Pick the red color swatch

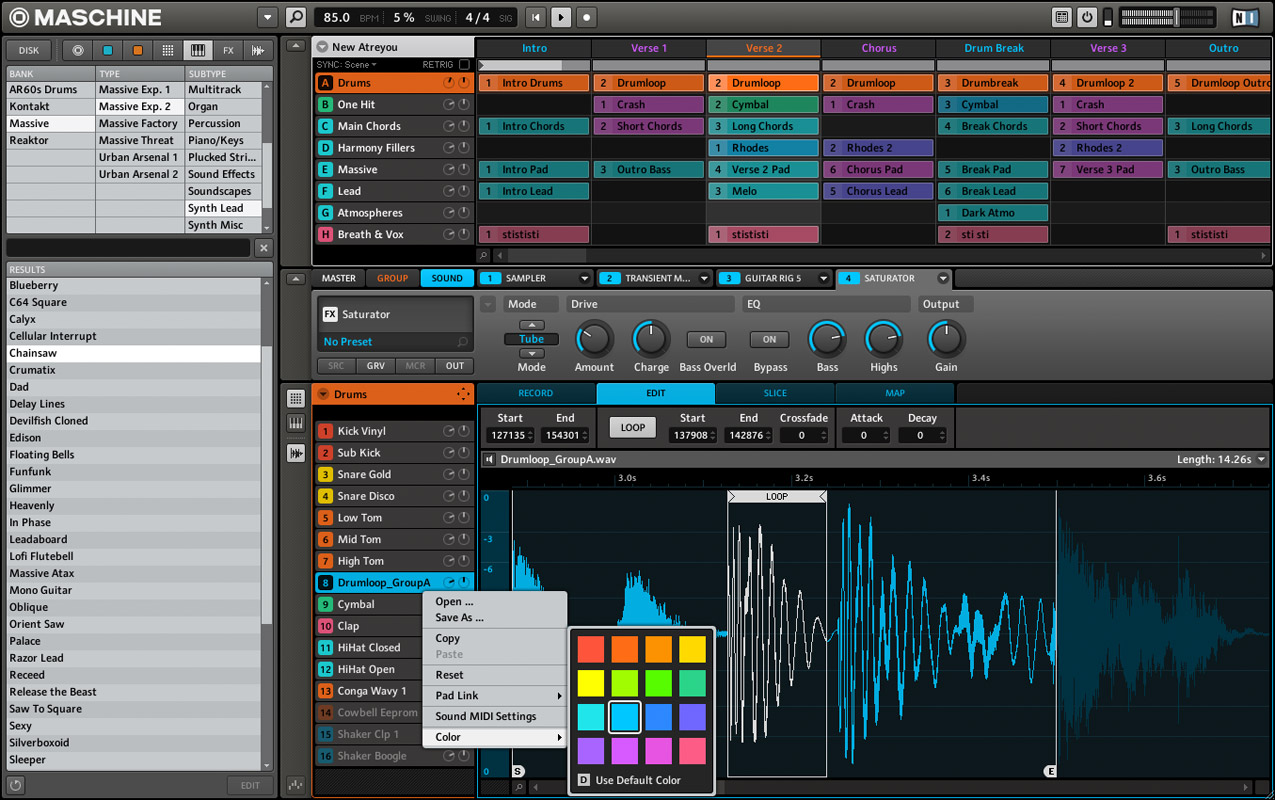click(591, 650)
